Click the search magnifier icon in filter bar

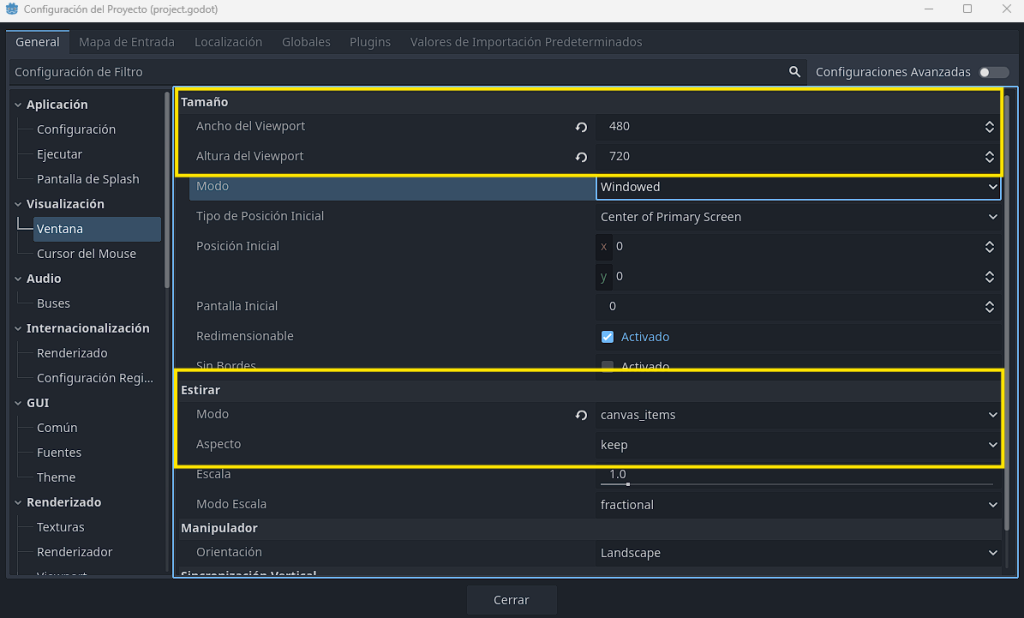(x=795, y=72)
